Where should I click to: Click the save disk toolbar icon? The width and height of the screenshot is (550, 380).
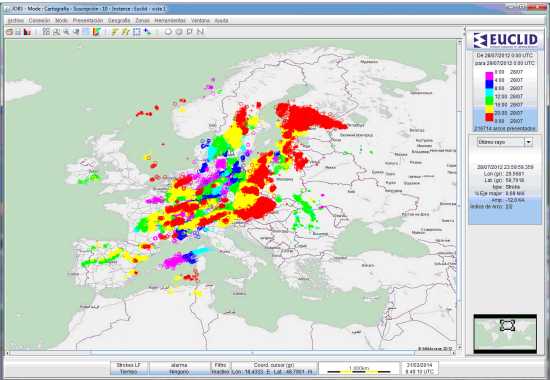[x=18, y=32]
